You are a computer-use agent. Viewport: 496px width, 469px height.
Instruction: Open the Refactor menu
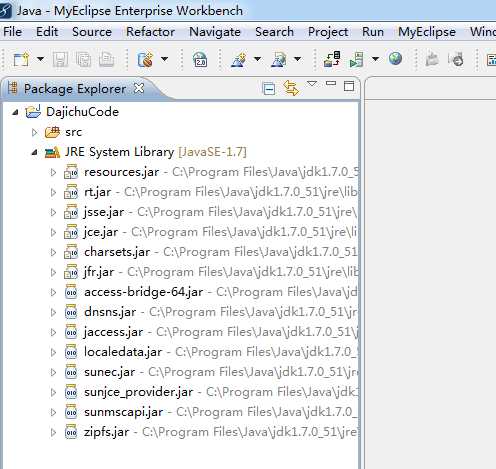pos(150,32)
